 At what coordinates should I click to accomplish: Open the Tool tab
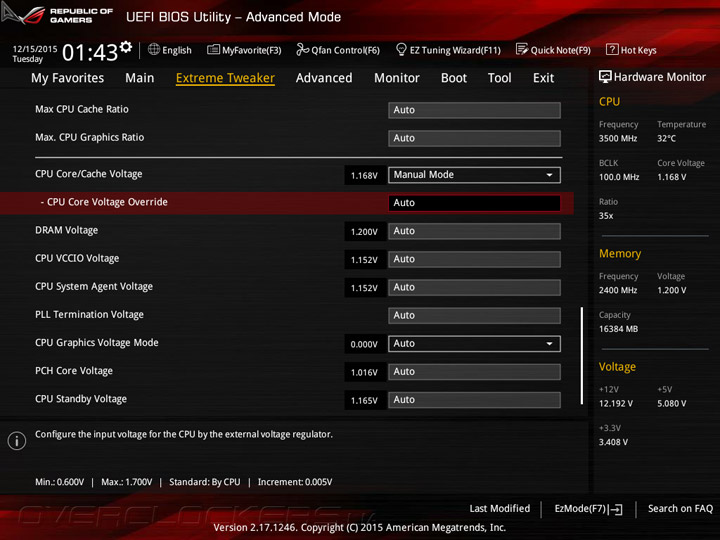click(x=500, y=78)
